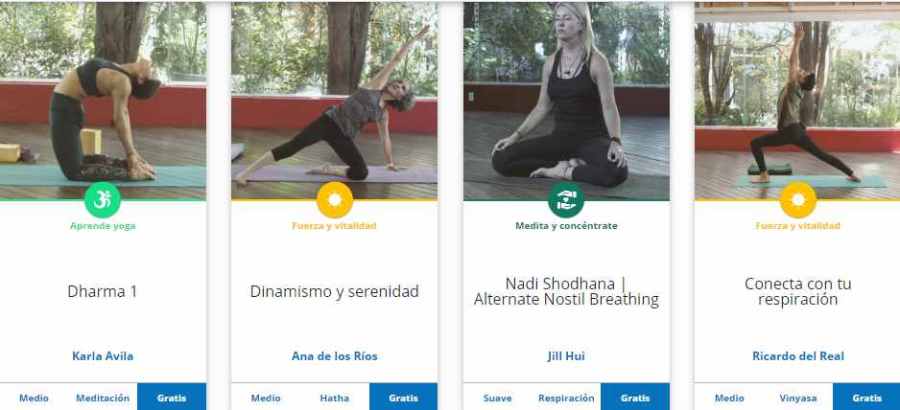Click the Medita y concéntrate hands icon
Image resolution: width=900 pixels, height=410 pixels.
point(566,200)
